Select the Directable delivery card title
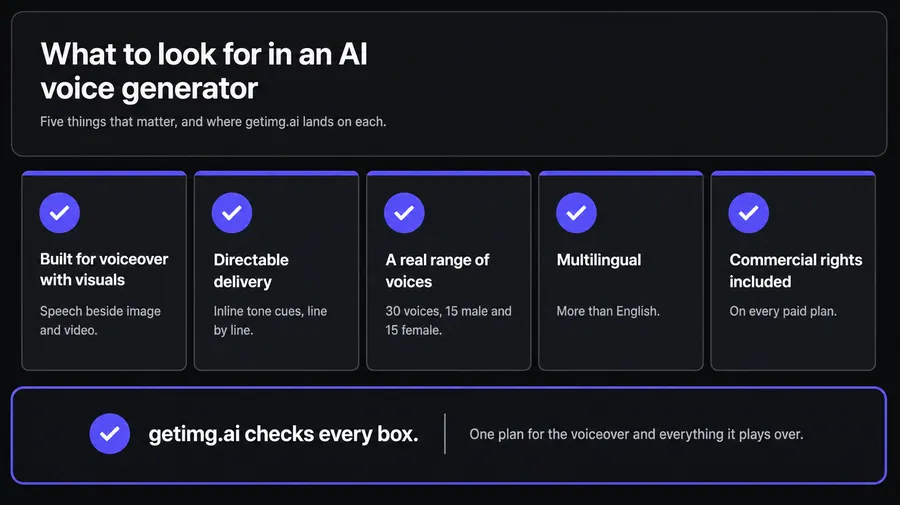The width and height of the screenshot is (900, 505). pyautogui.click(x=251, y=270)
